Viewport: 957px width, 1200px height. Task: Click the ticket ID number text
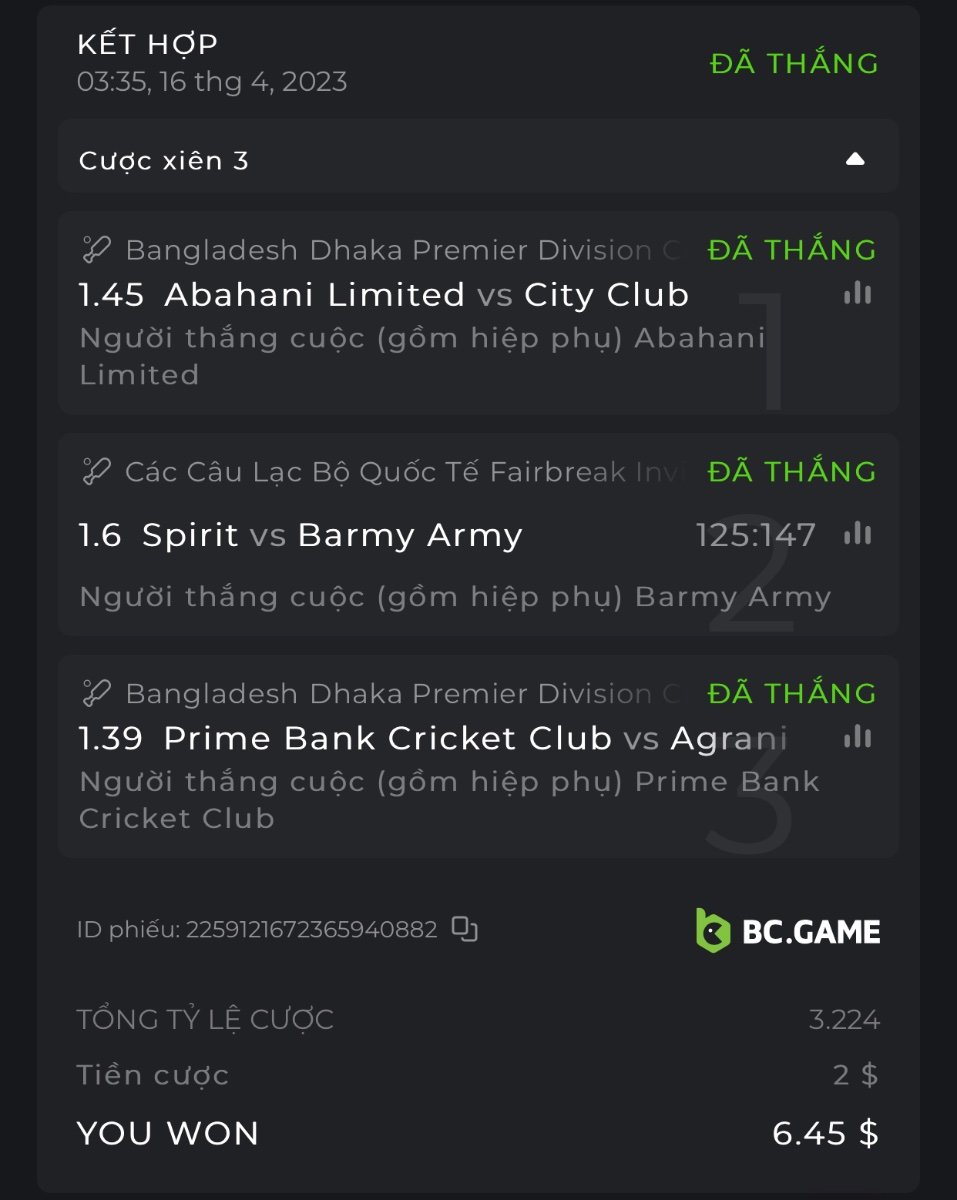point(311,930)
